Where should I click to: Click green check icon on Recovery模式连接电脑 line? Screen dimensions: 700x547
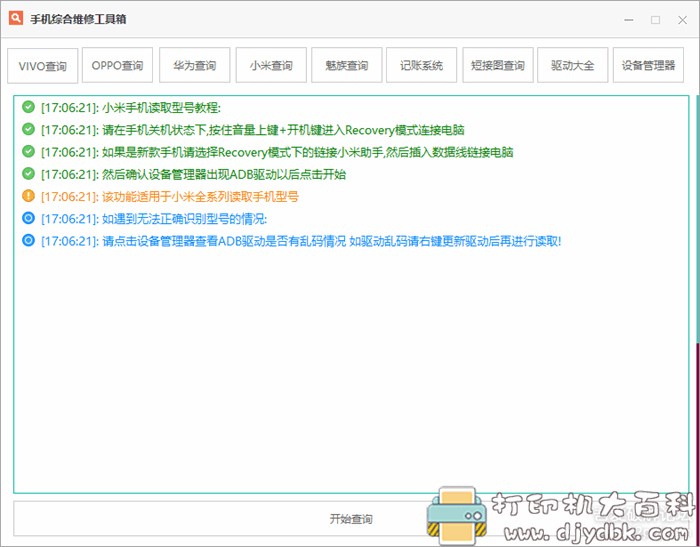pyautogui.click(x=29, y=129)
